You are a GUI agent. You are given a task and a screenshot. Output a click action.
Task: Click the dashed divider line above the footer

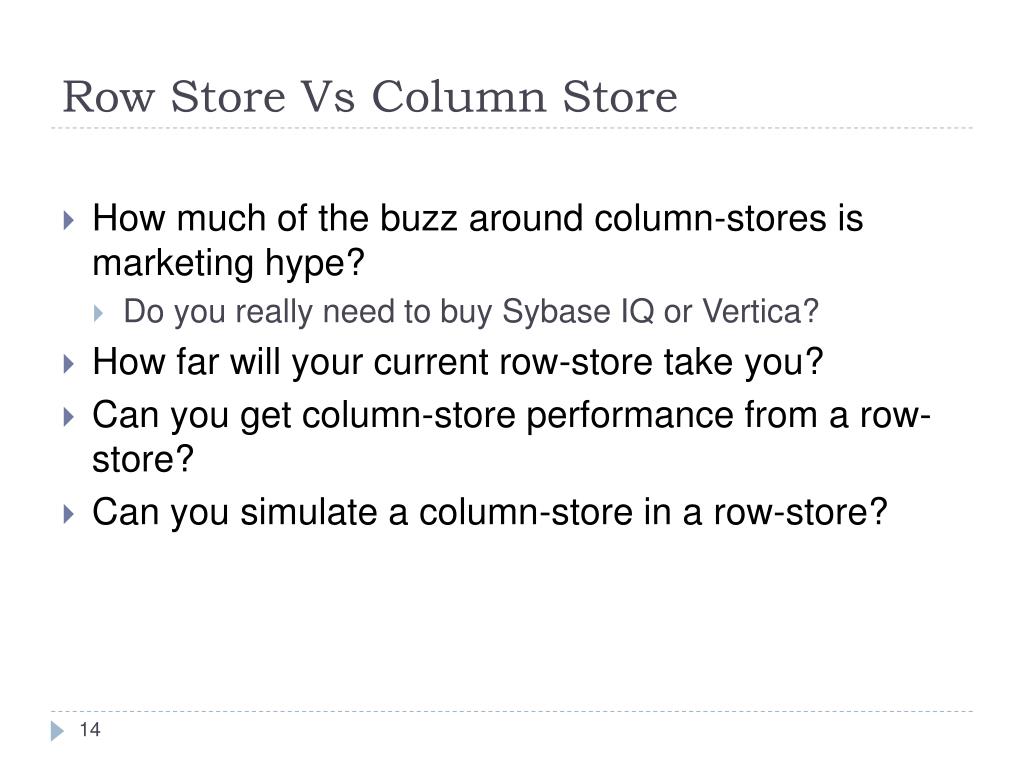click(x=512, y=711)
